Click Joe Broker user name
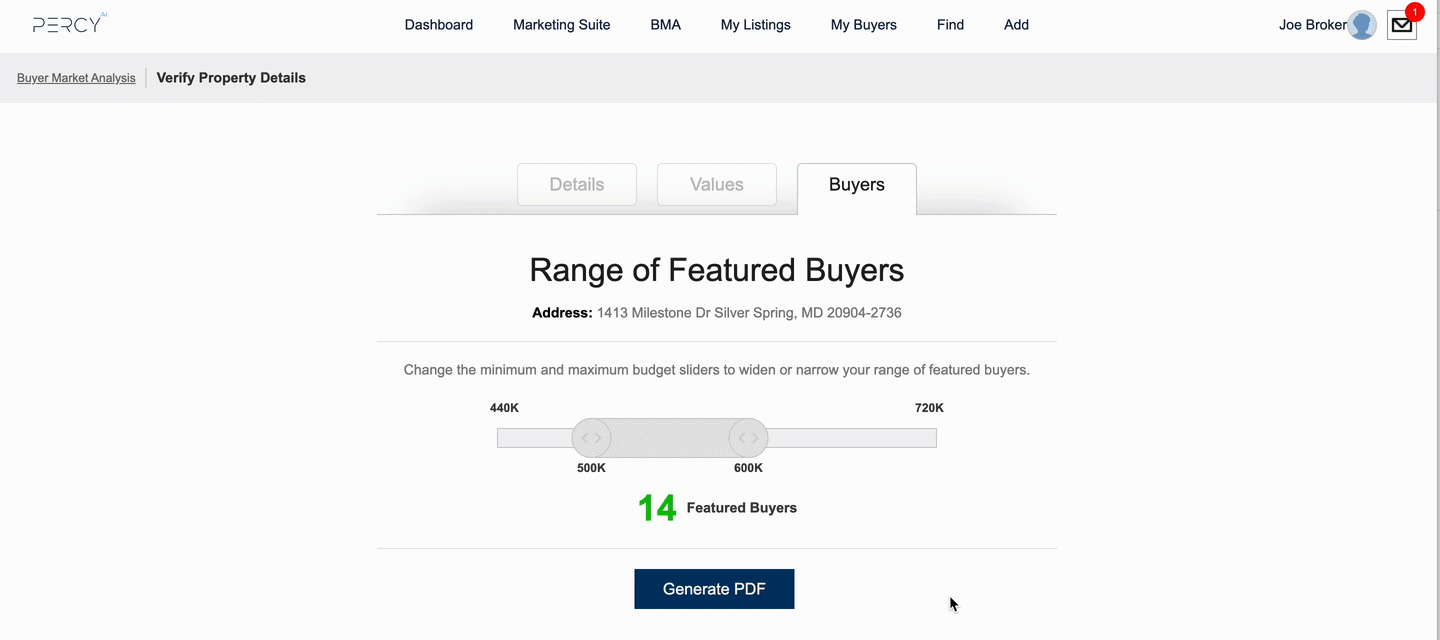Image resolution: width=1440 pixels, height=640 pixels. (x=1312, y=25)
